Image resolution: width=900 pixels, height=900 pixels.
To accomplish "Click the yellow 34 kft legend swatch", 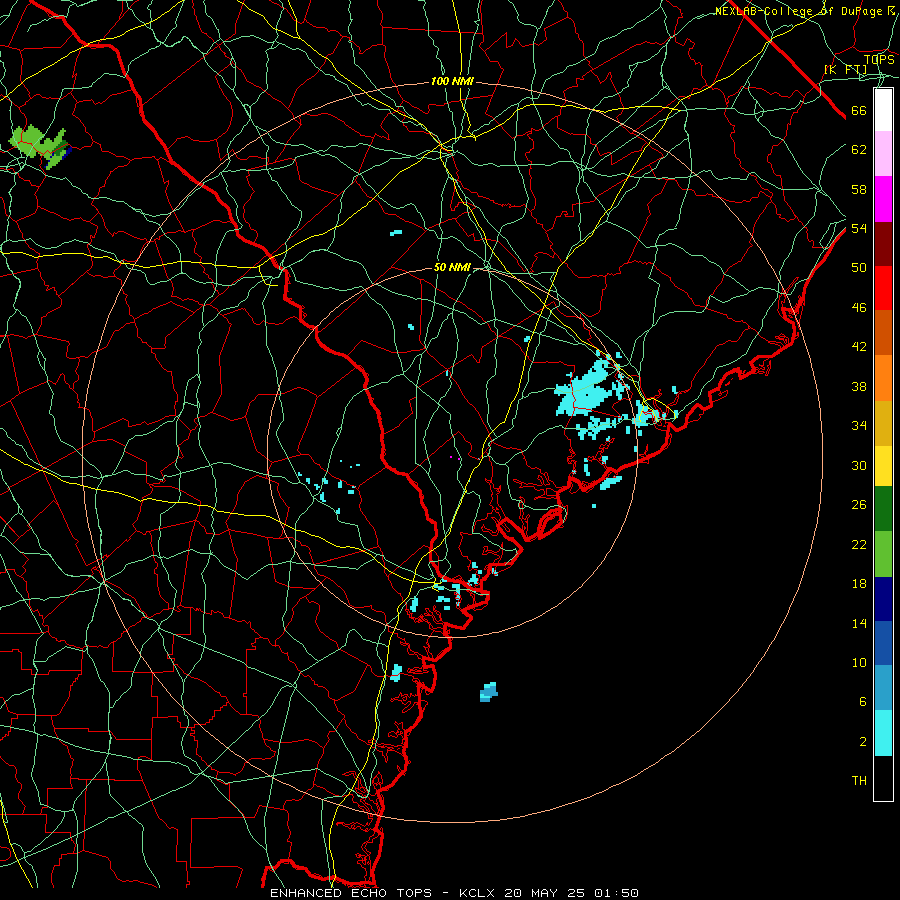I will [883, 466].
